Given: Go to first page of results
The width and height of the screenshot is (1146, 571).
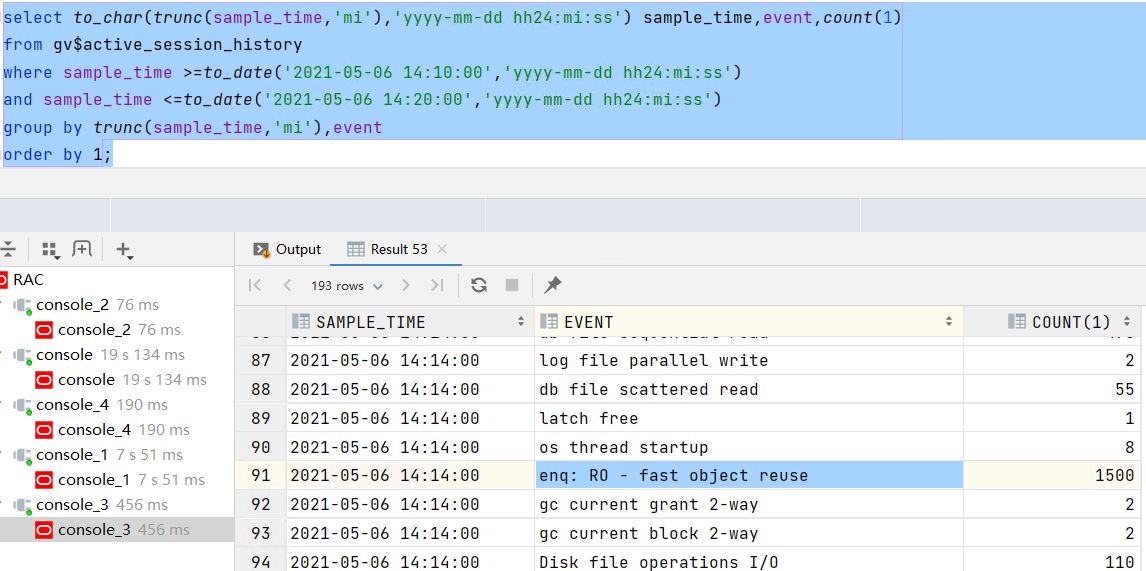Looking at the screenshot, I should point(255,286).
